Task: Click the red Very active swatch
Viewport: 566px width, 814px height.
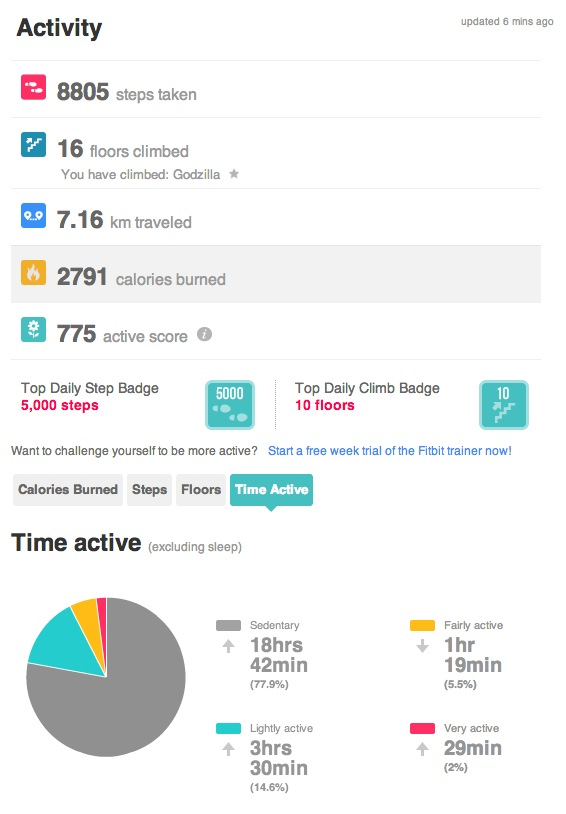Action: pos(422,728)
